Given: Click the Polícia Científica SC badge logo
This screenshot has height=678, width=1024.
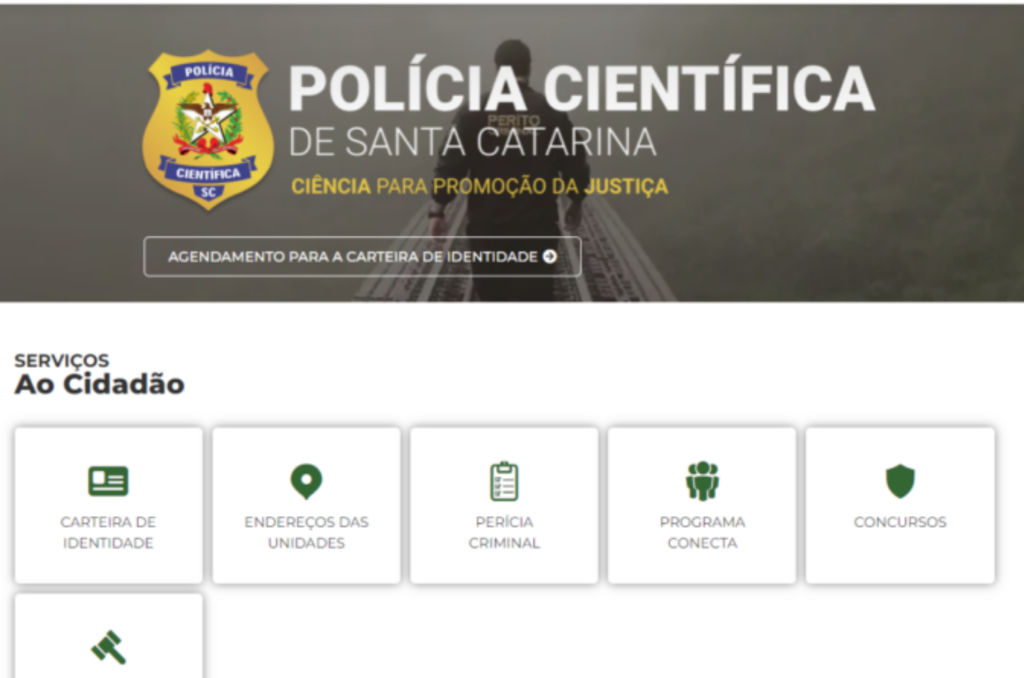Looking at the screenshot, I should (208, 131).
